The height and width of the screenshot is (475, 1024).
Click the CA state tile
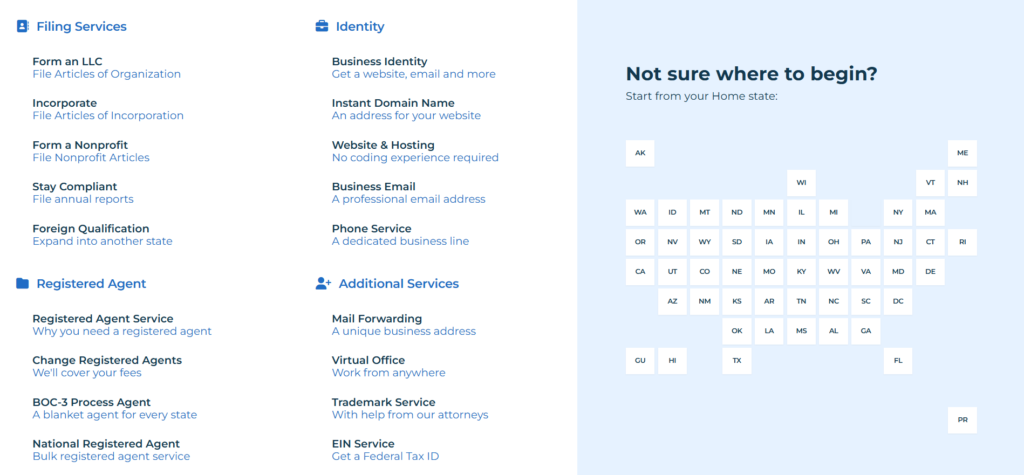point(640,272)
